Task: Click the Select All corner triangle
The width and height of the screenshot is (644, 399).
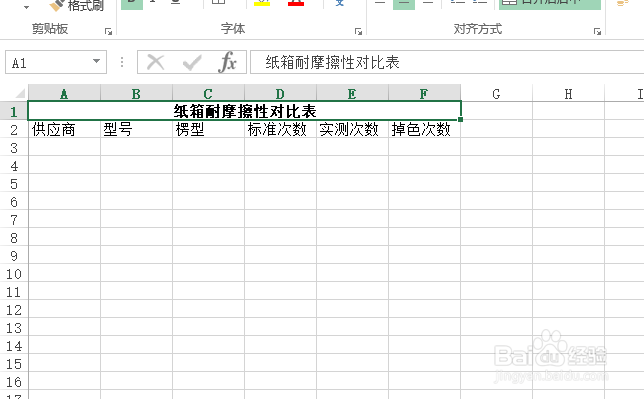Action: pyautogui.click(x=21, y=93)
